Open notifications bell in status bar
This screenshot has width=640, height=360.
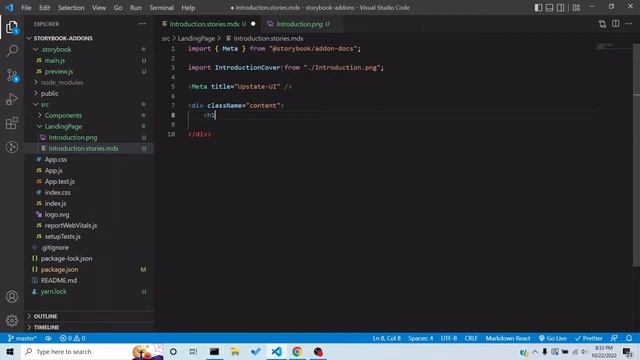(x=629, y=338)
